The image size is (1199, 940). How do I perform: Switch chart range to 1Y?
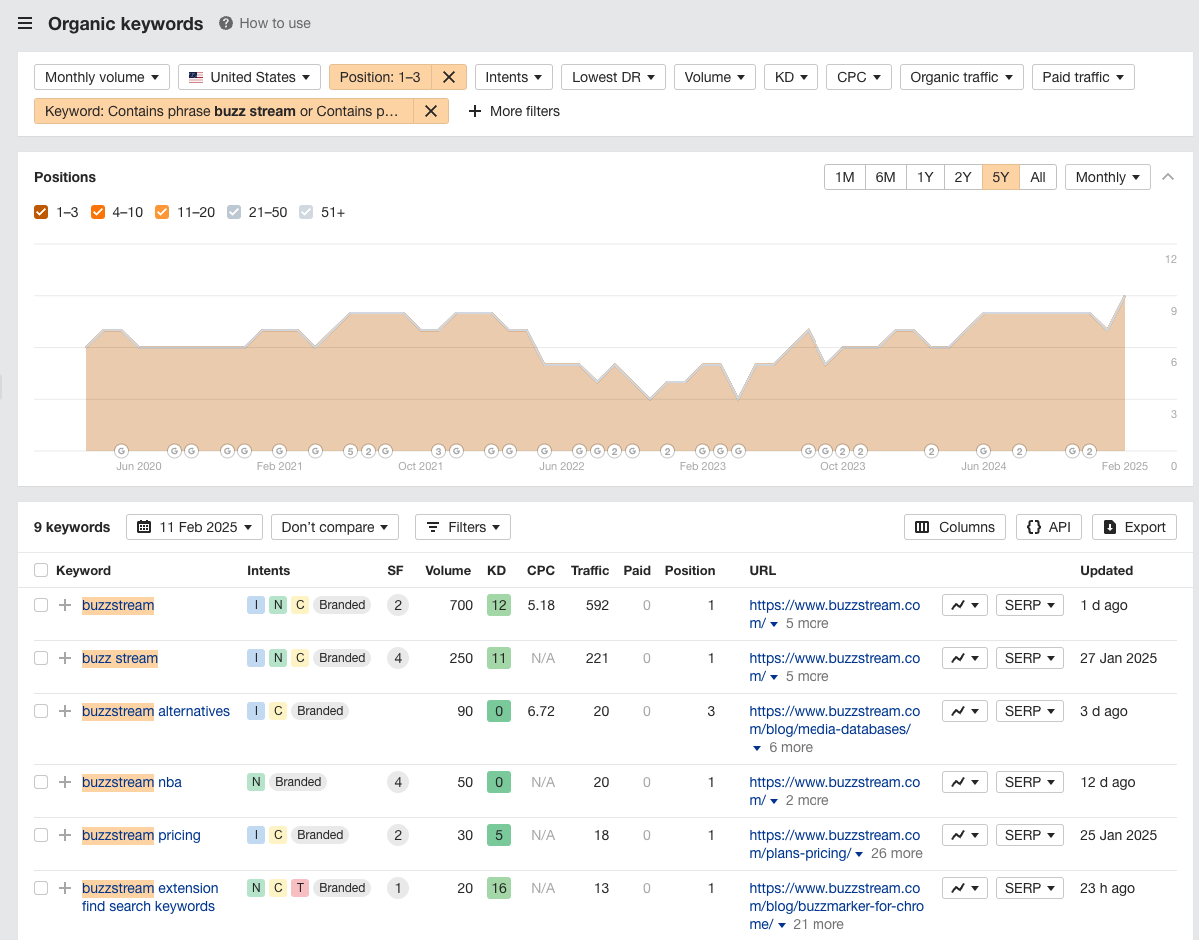point(925,177)
